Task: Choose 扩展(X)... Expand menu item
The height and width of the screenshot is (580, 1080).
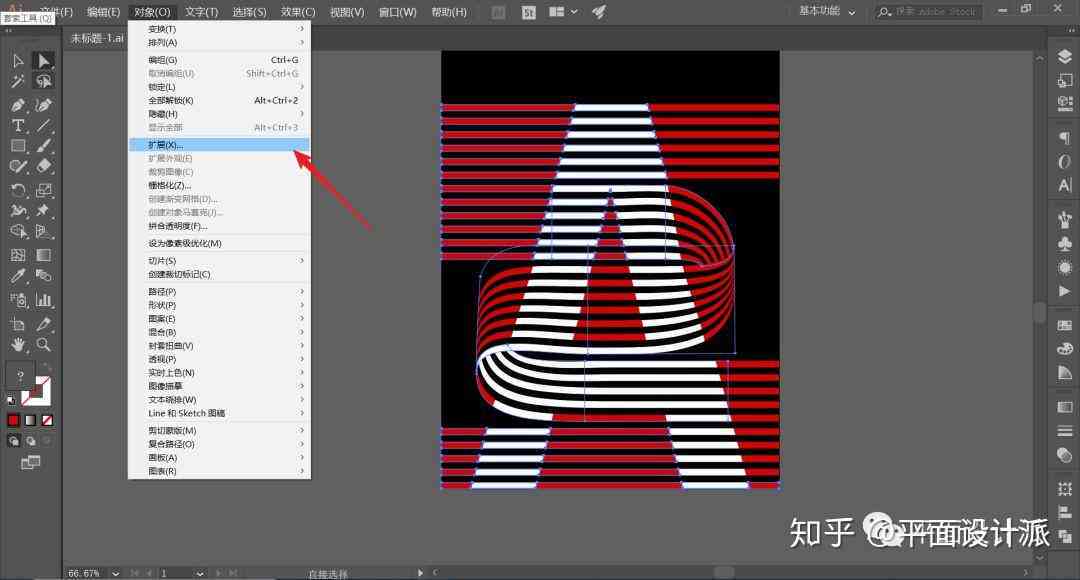Action: click(219, 145)
